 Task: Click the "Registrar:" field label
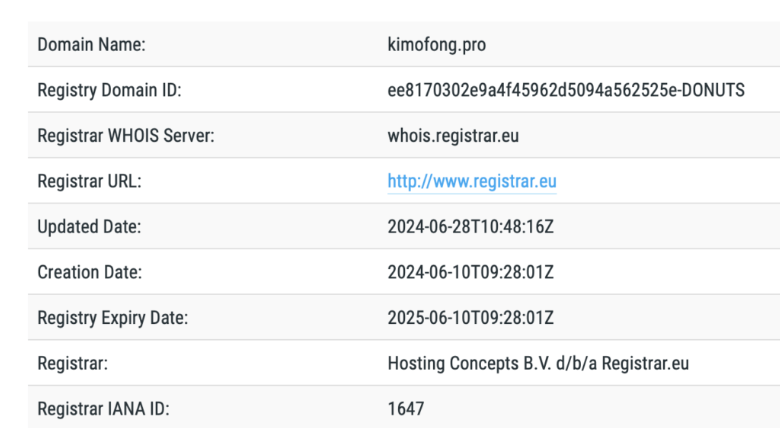pyautogui.click(x=71, y=363)
